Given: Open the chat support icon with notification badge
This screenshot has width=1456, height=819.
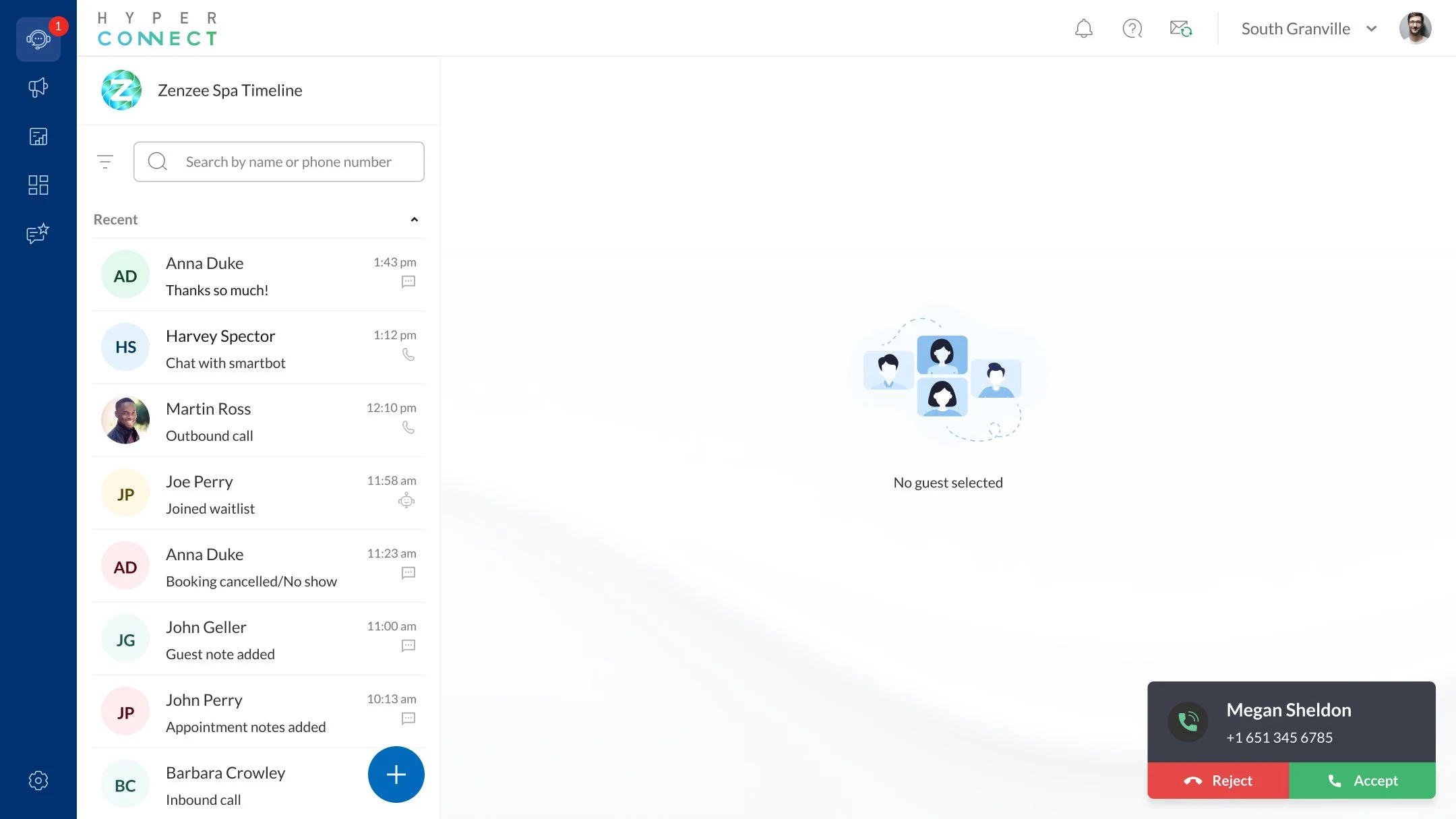Looking at the screenshot, I should 38,38.
